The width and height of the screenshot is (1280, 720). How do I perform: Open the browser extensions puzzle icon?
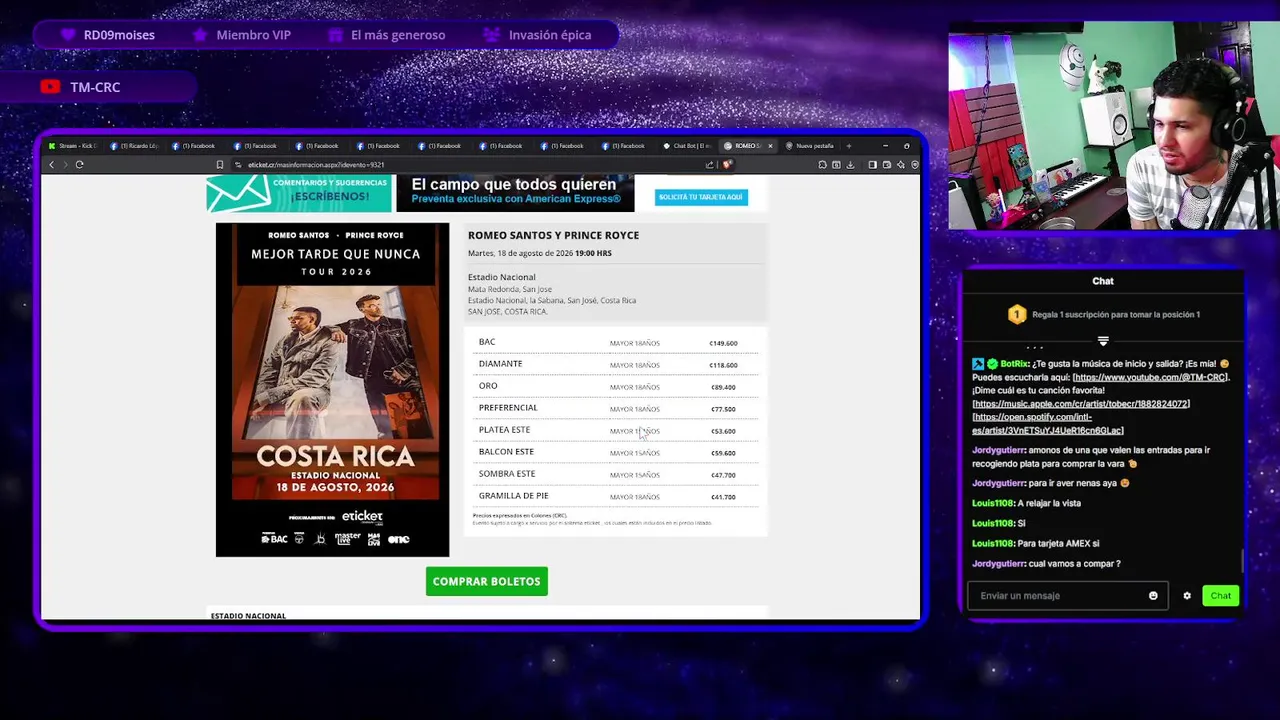(822, 165)
